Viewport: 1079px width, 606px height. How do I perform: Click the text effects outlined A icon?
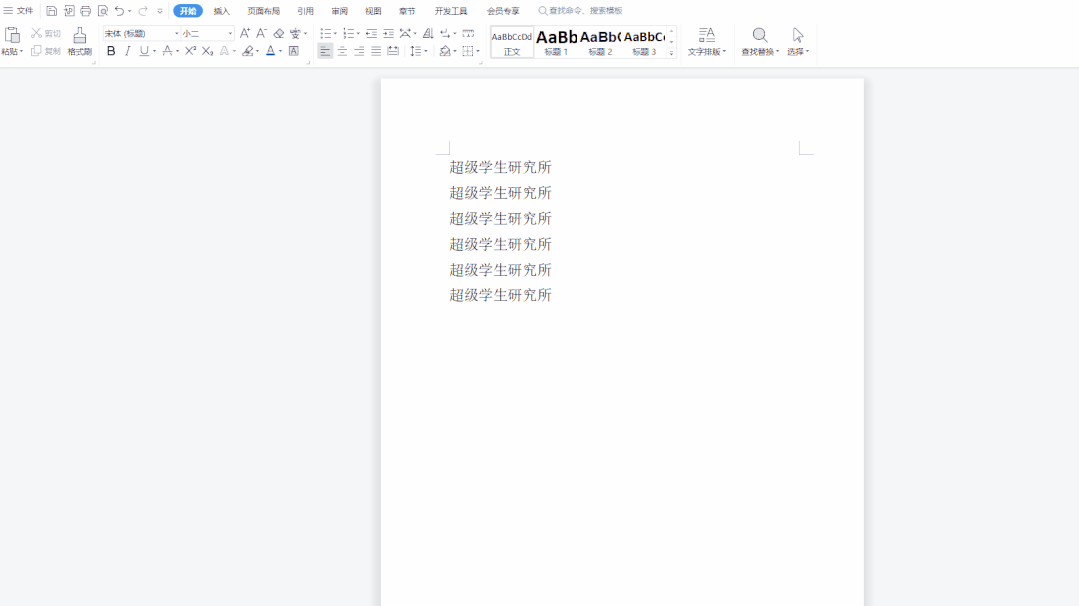[224, 51]
